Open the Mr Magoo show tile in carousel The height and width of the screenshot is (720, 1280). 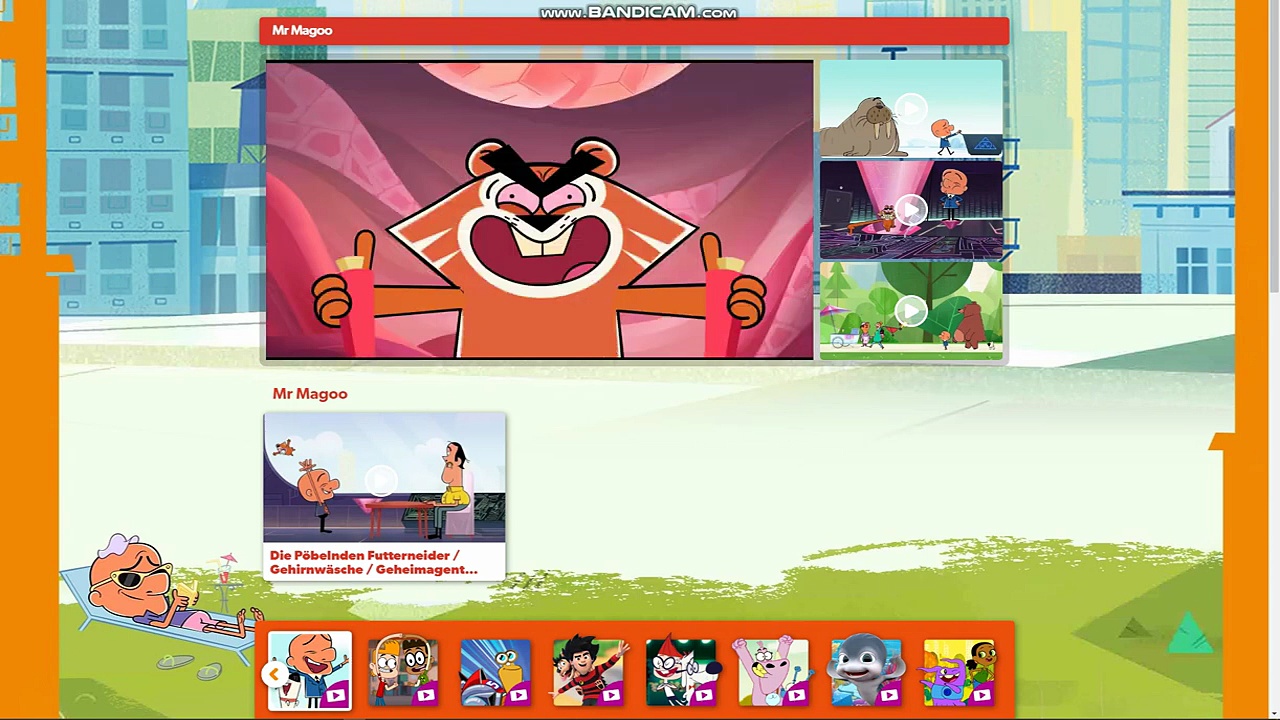[309, 670]
